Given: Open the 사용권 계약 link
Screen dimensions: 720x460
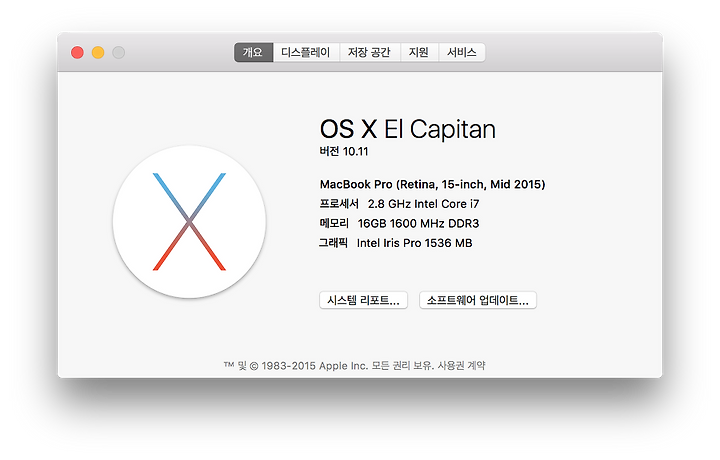Looking at the screenshot, I should tap(461, 365).
